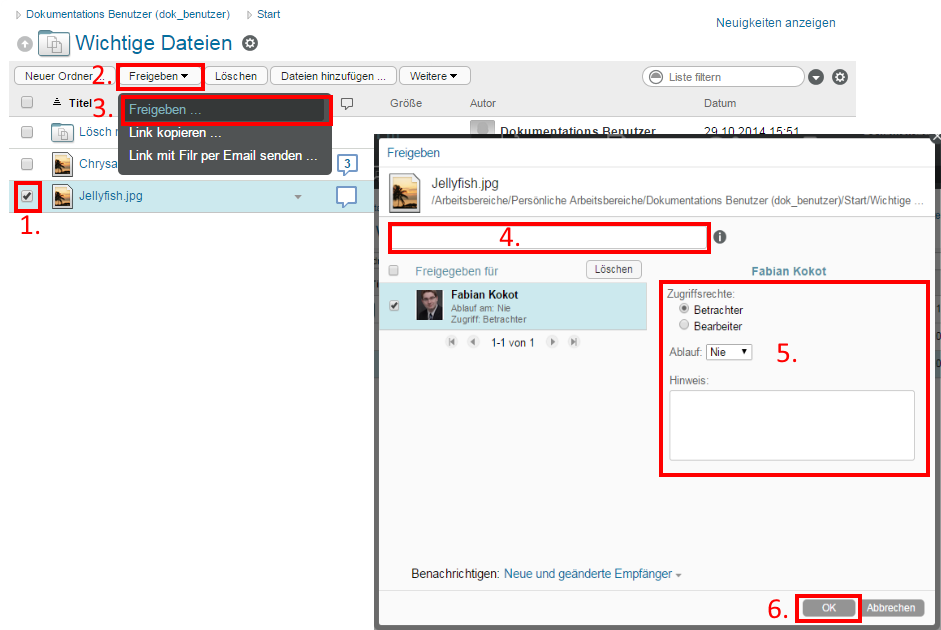The height and width of the screenshot is (630, 941).
Task: Click Abbrechen to cancel sharing
Action: (891, 608)
